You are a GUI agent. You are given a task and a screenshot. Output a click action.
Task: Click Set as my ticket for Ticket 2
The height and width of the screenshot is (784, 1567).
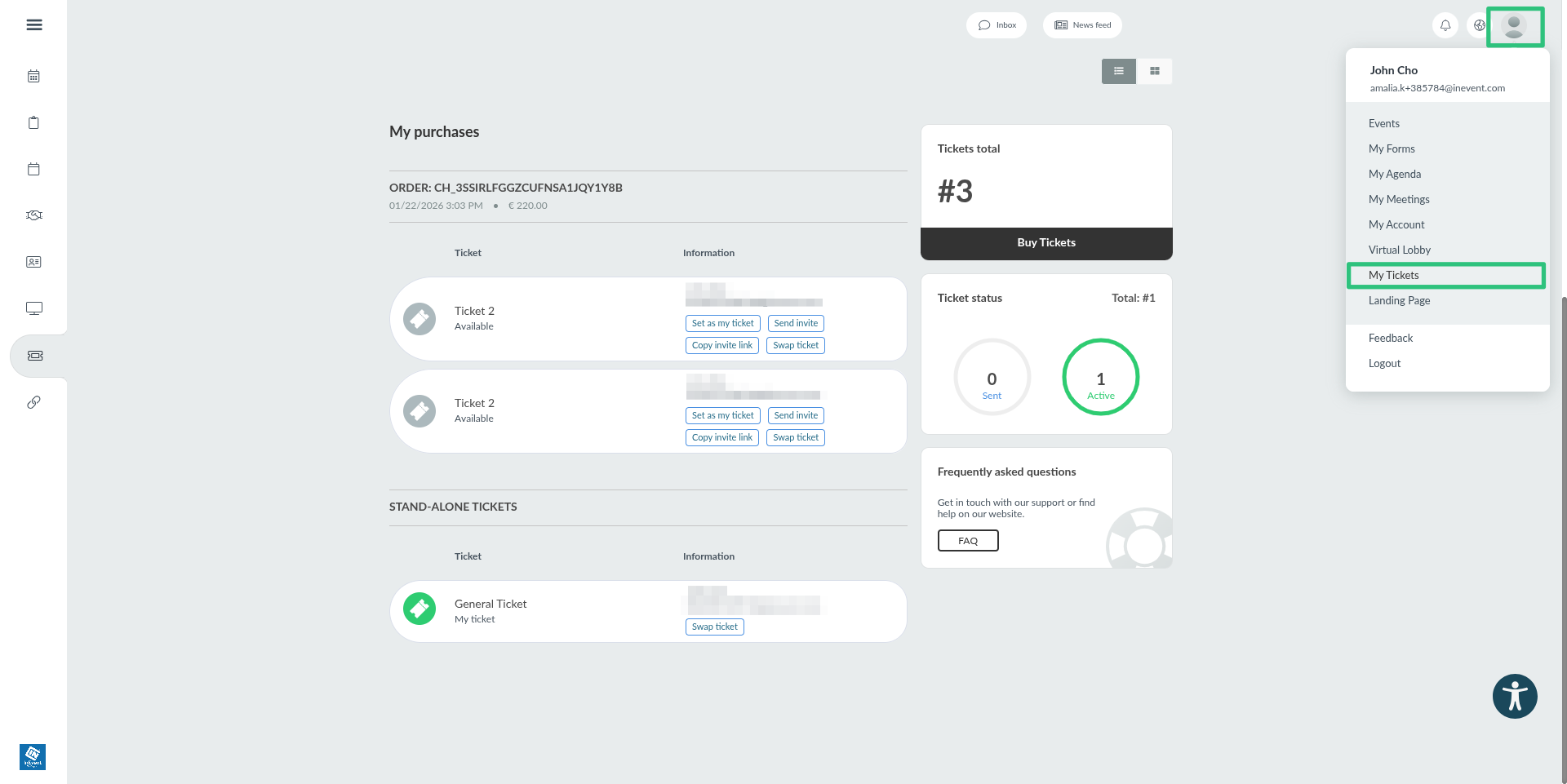pos(722,323)
